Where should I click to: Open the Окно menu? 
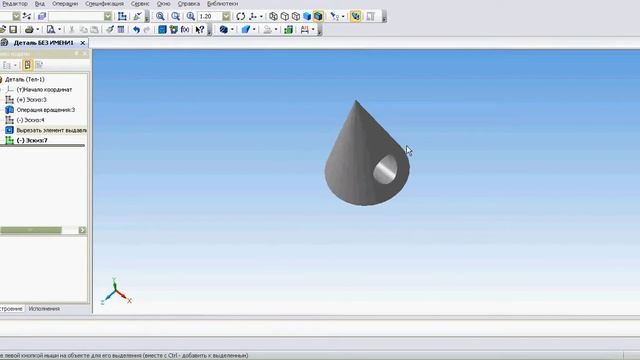pyautogui.click(x=164, y=4)
